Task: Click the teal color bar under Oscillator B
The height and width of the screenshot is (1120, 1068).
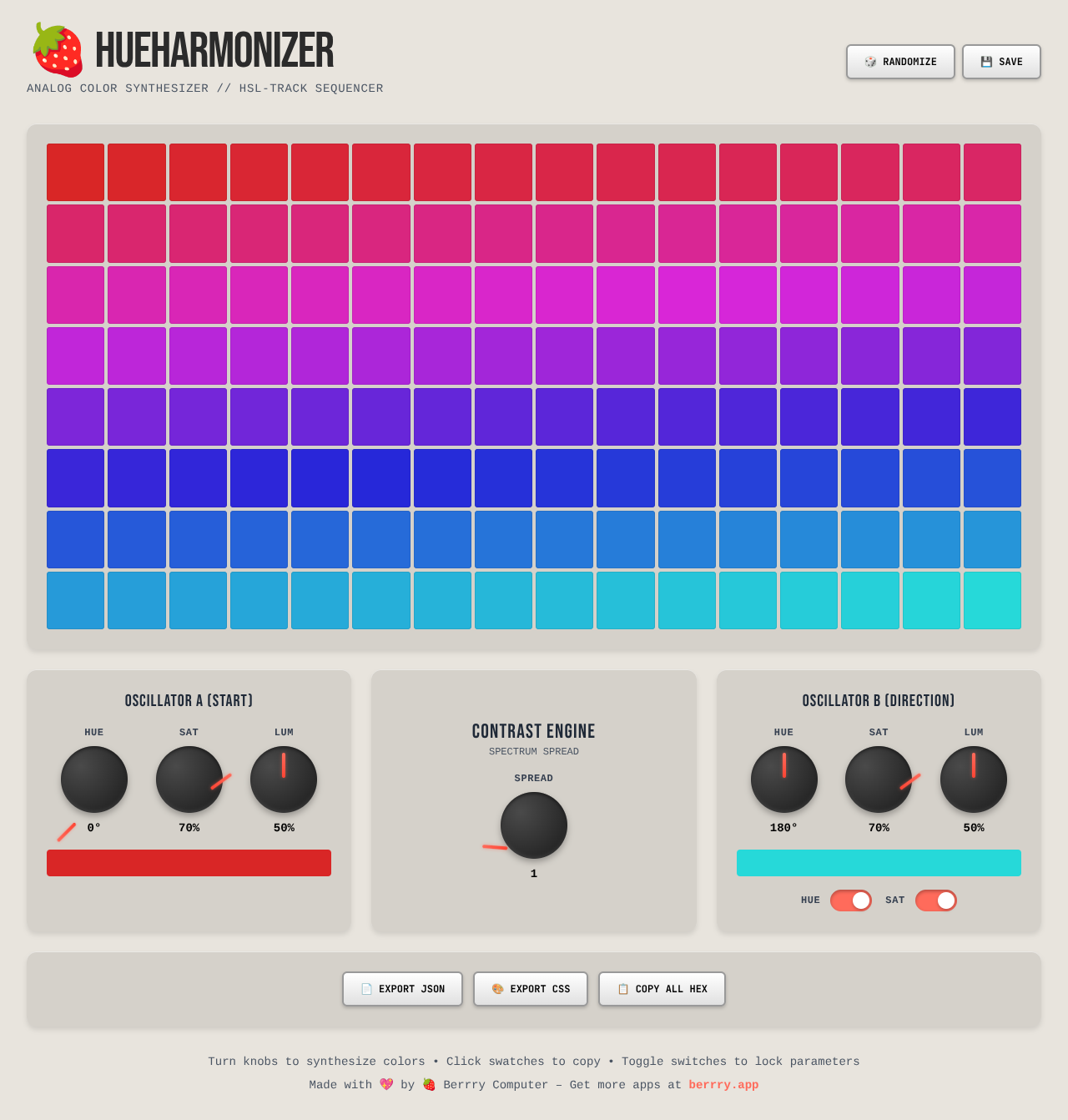Action: point(879,862)
